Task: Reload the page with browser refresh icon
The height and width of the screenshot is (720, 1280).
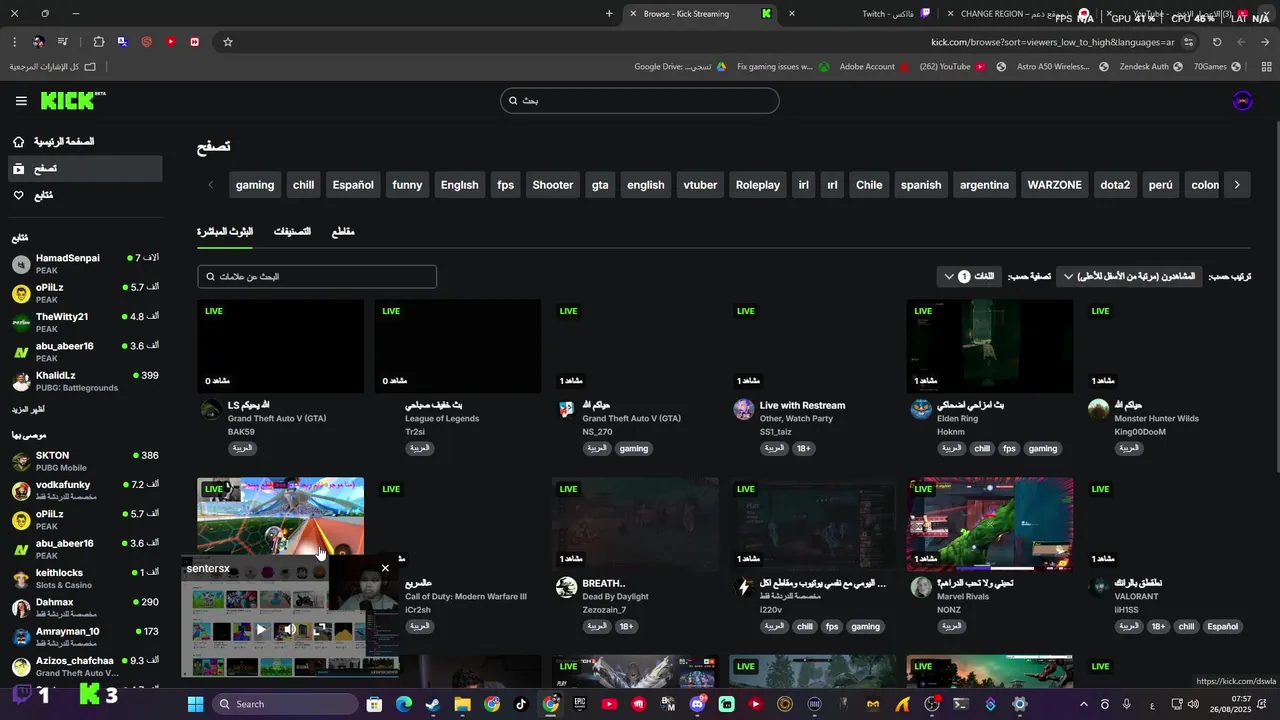Action: tap(1217, 42)
